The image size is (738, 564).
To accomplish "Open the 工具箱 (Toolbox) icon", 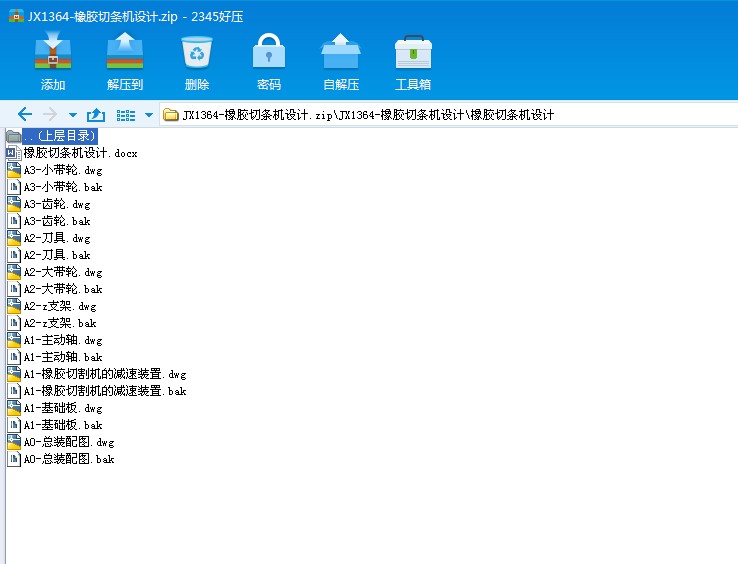I will click(413, 52).
